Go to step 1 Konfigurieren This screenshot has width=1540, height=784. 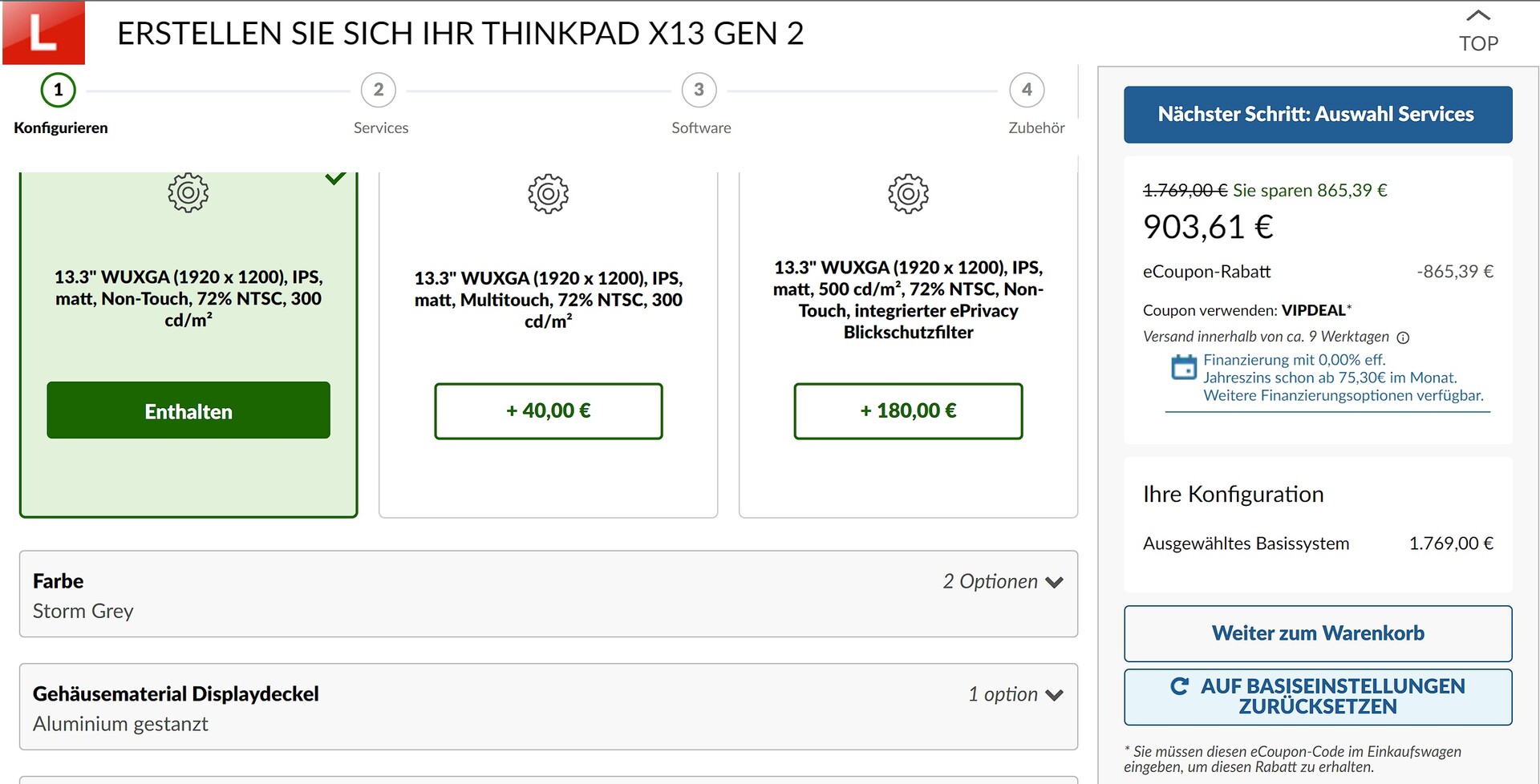pyautogui.click(x=59, y=90)
